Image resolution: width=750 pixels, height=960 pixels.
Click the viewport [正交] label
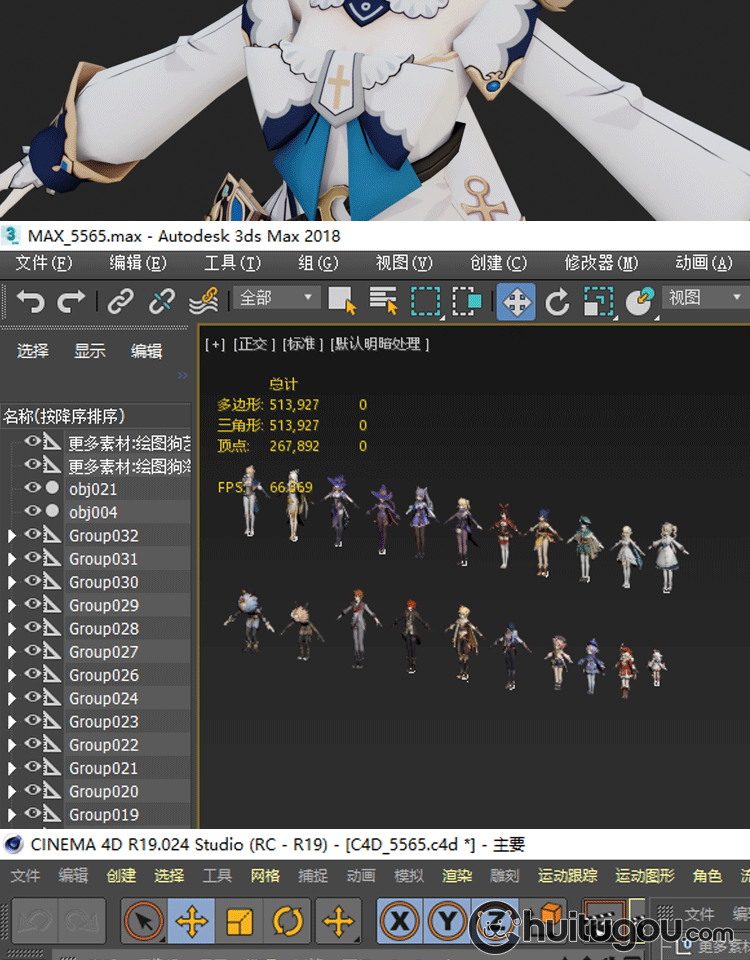254,344
